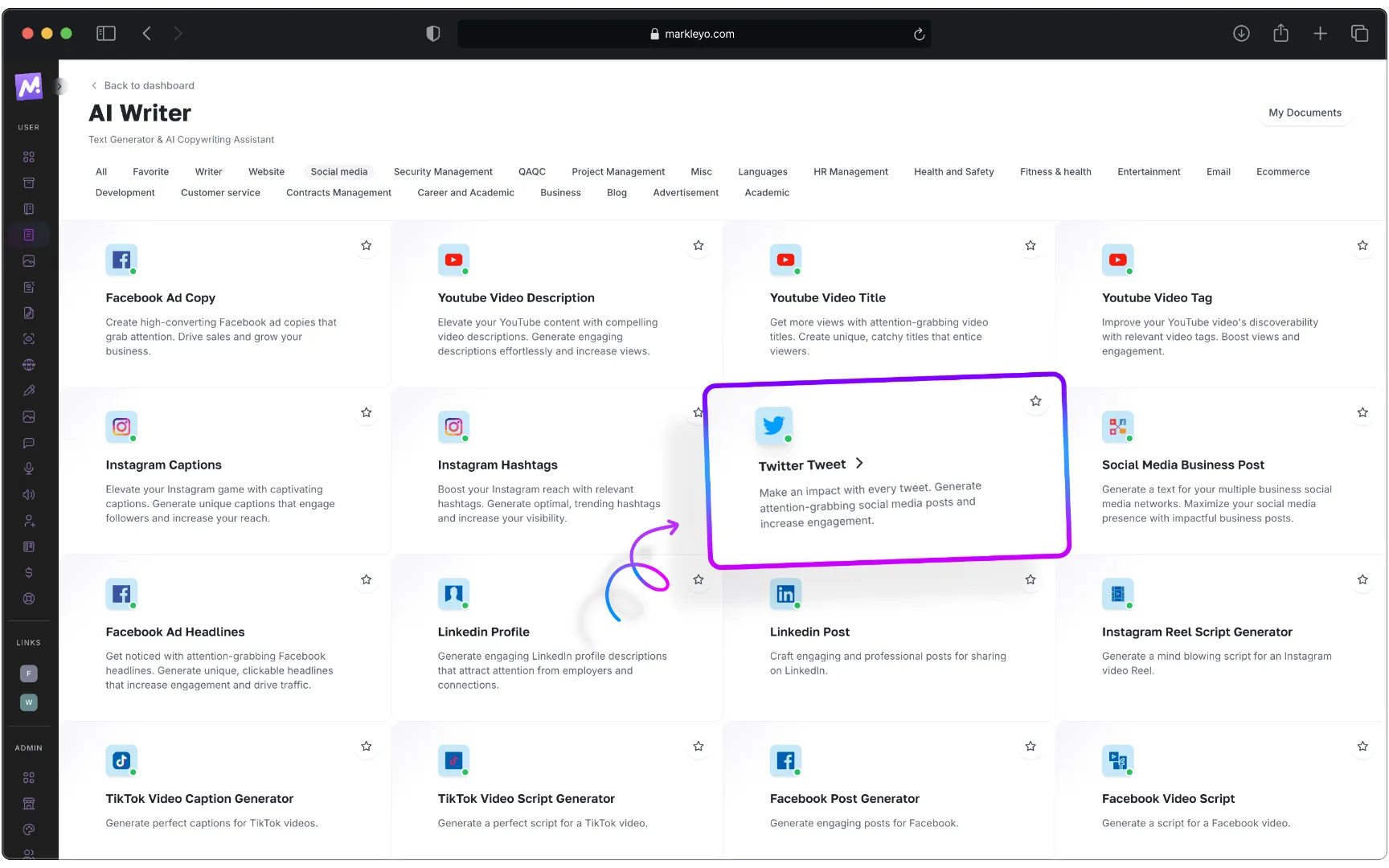Click the Linkedin Post icon
Viewport: 1389px width, 868px height.
tap(785, 594)
